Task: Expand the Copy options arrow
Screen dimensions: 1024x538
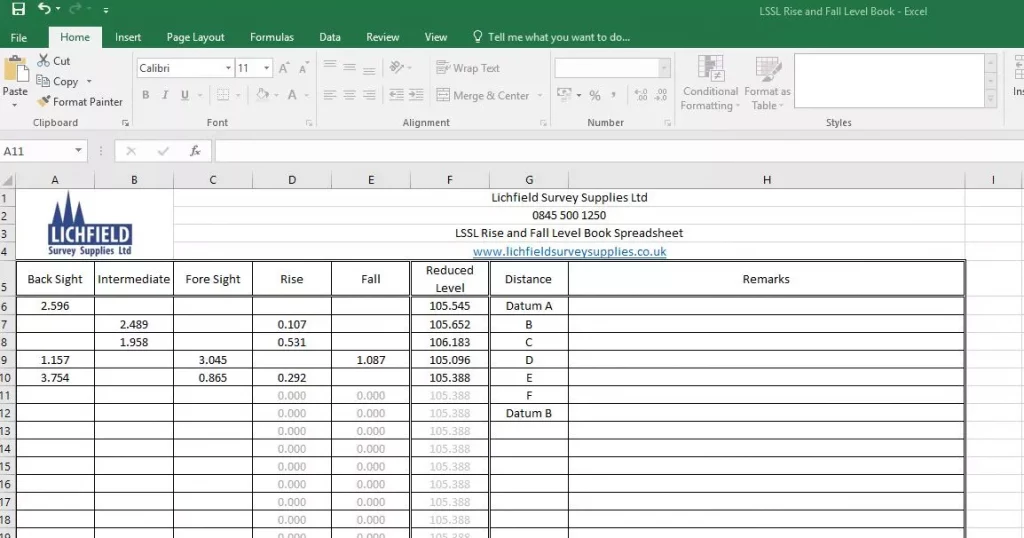Action: tap(89, 82)
